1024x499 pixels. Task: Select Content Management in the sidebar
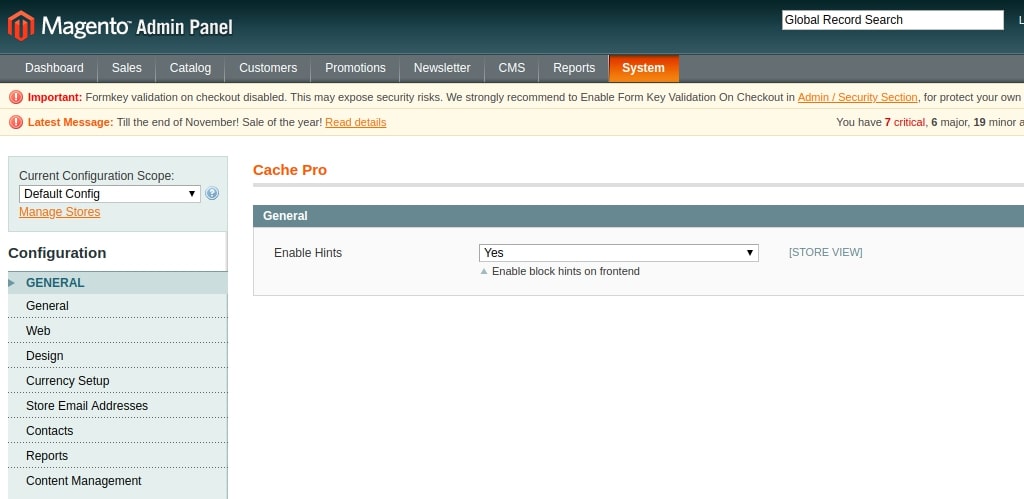(118, 481)
